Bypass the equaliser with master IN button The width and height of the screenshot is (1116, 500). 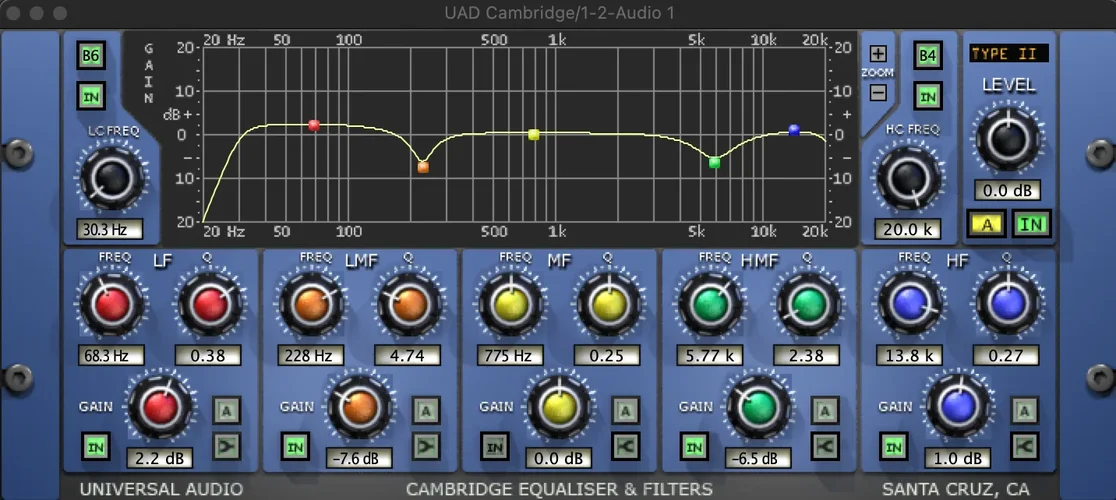1031,224
